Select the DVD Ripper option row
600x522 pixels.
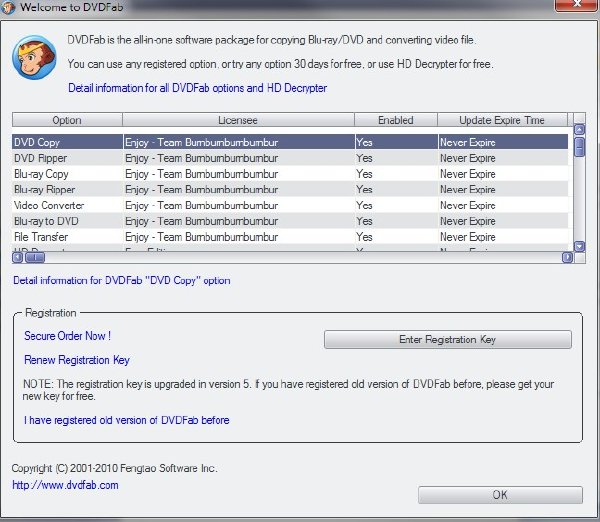coord(290,158)
